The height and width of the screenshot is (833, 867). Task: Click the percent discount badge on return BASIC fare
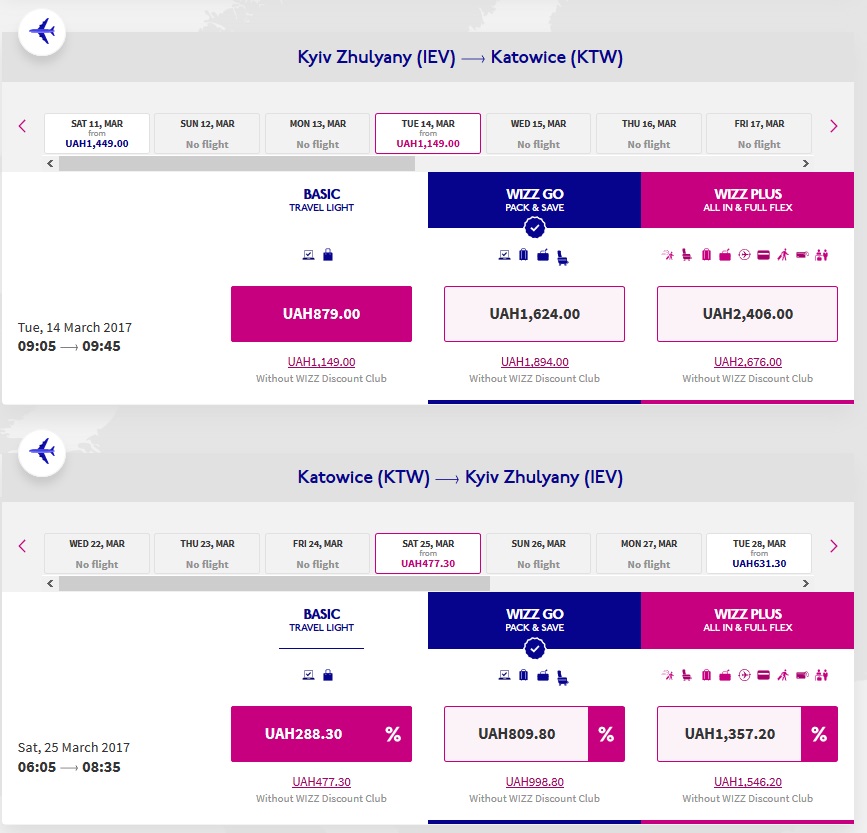(392, 734)
